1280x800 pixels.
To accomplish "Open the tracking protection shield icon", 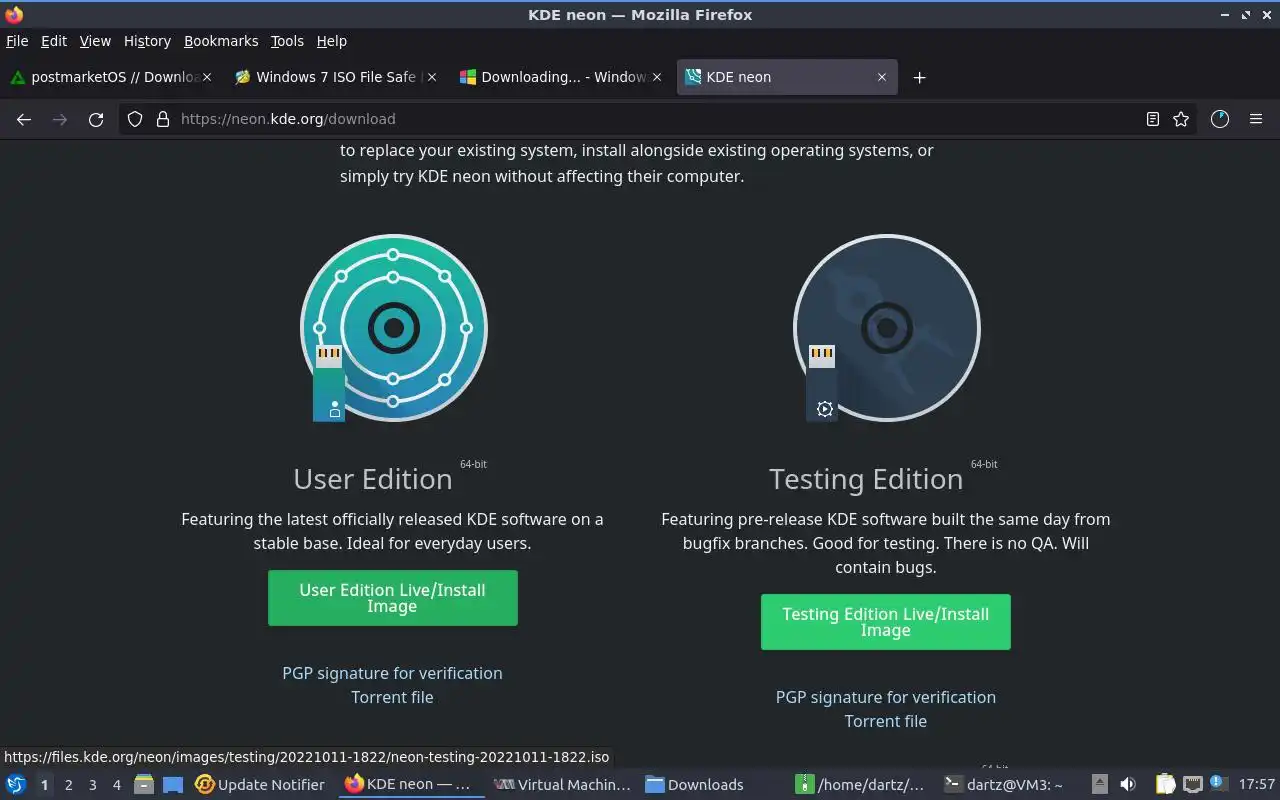I will pos(135,119).
